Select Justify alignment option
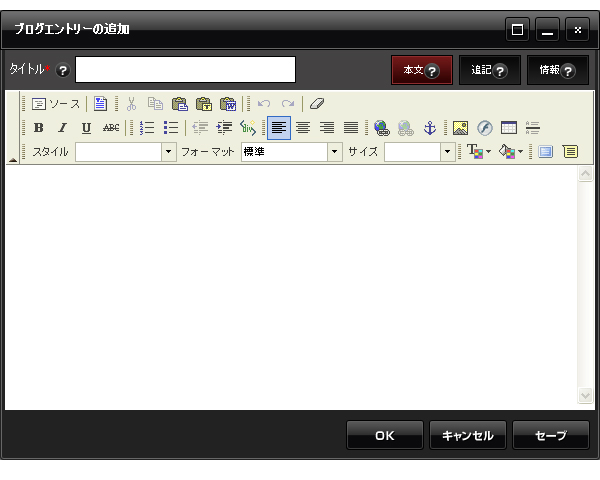Image resolution: width=600 pixels, height=480 pixels. 351,128
